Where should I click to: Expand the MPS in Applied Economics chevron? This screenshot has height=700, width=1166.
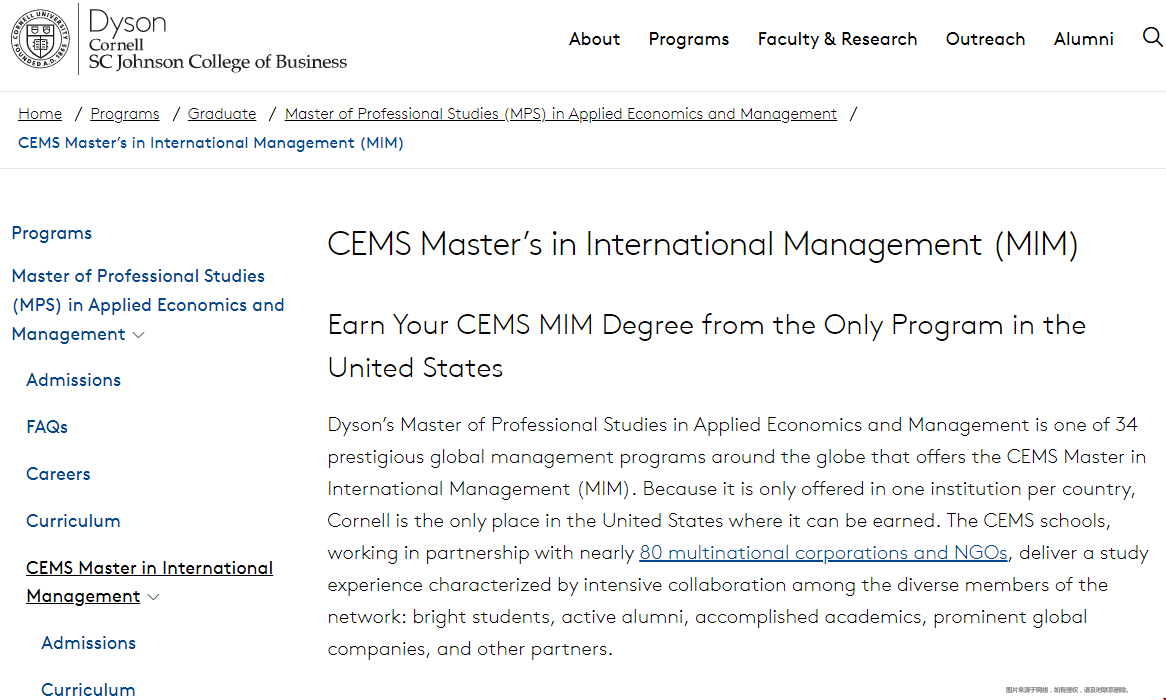pos(138,335)
